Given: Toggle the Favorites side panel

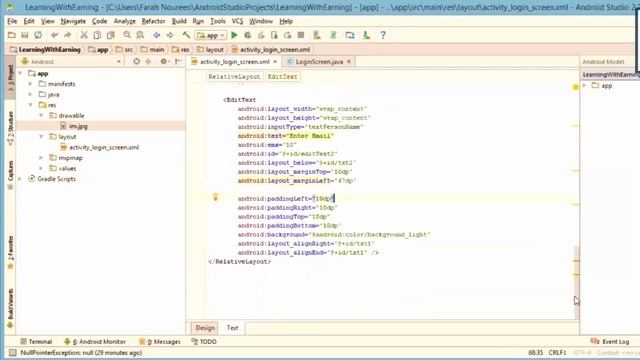Looking at the screenshot, I should (x=10, y=252).
